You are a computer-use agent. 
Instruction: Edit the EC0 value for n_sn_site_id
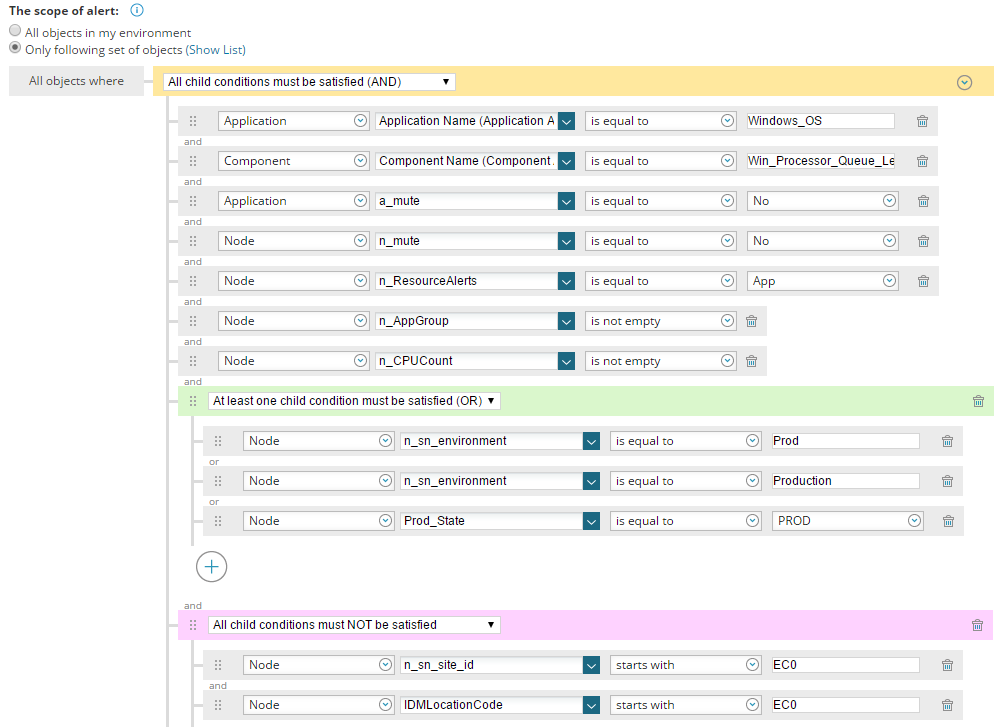pos(845,665)
